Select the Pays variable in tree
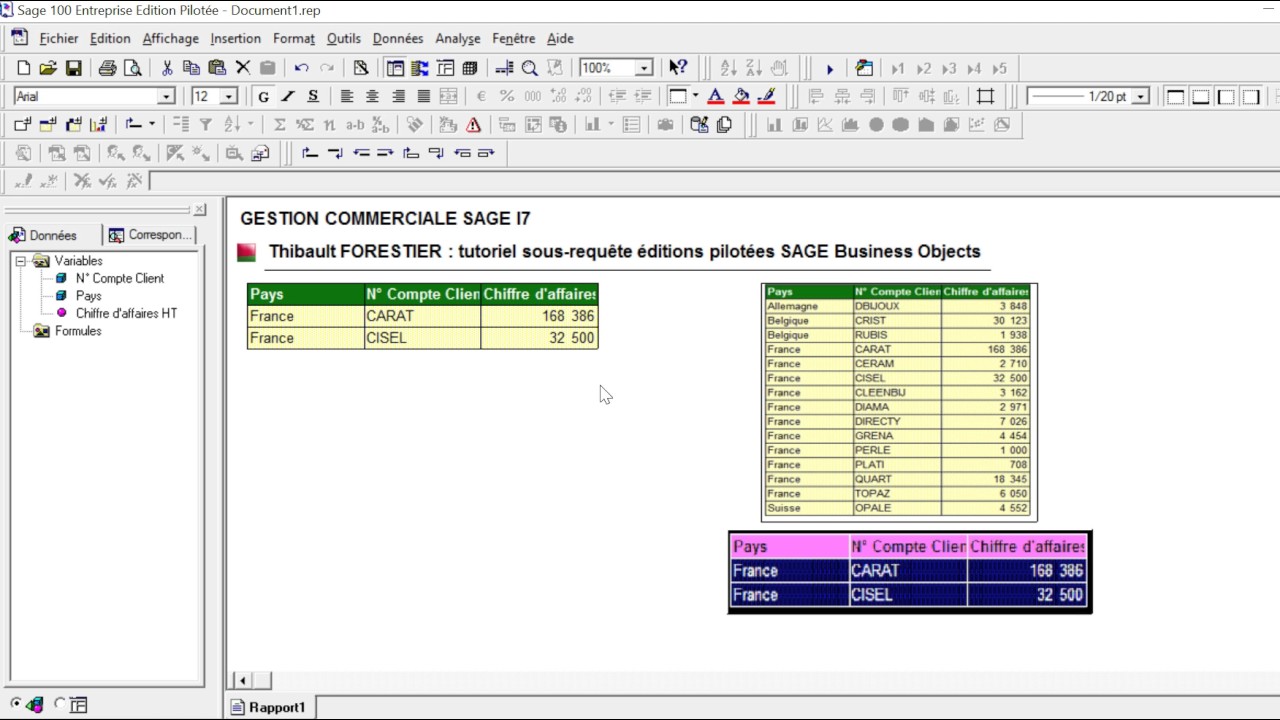Screen dimensions: 1280x720 click(88, 296)
